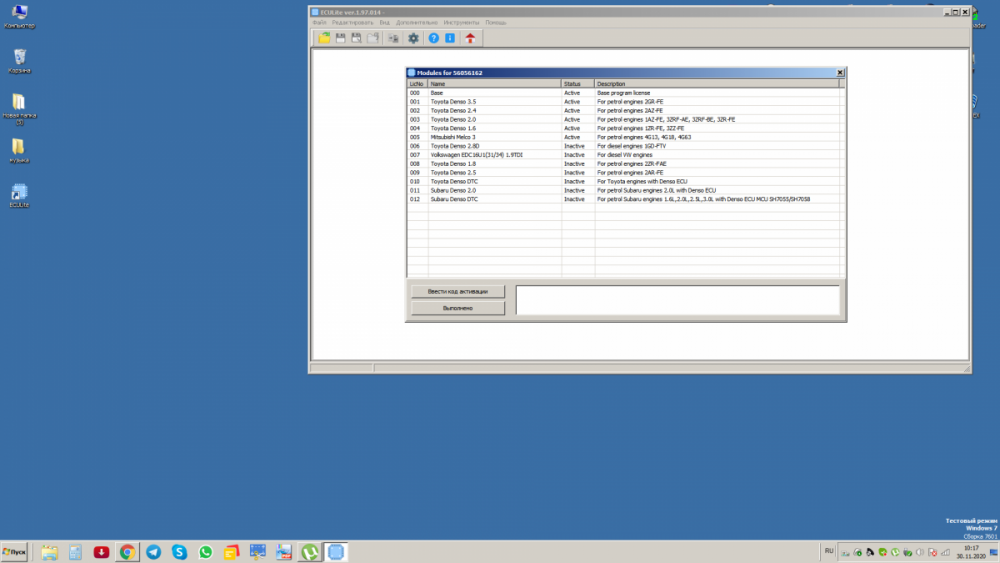Open the Помощь menu

pos(496,22)
